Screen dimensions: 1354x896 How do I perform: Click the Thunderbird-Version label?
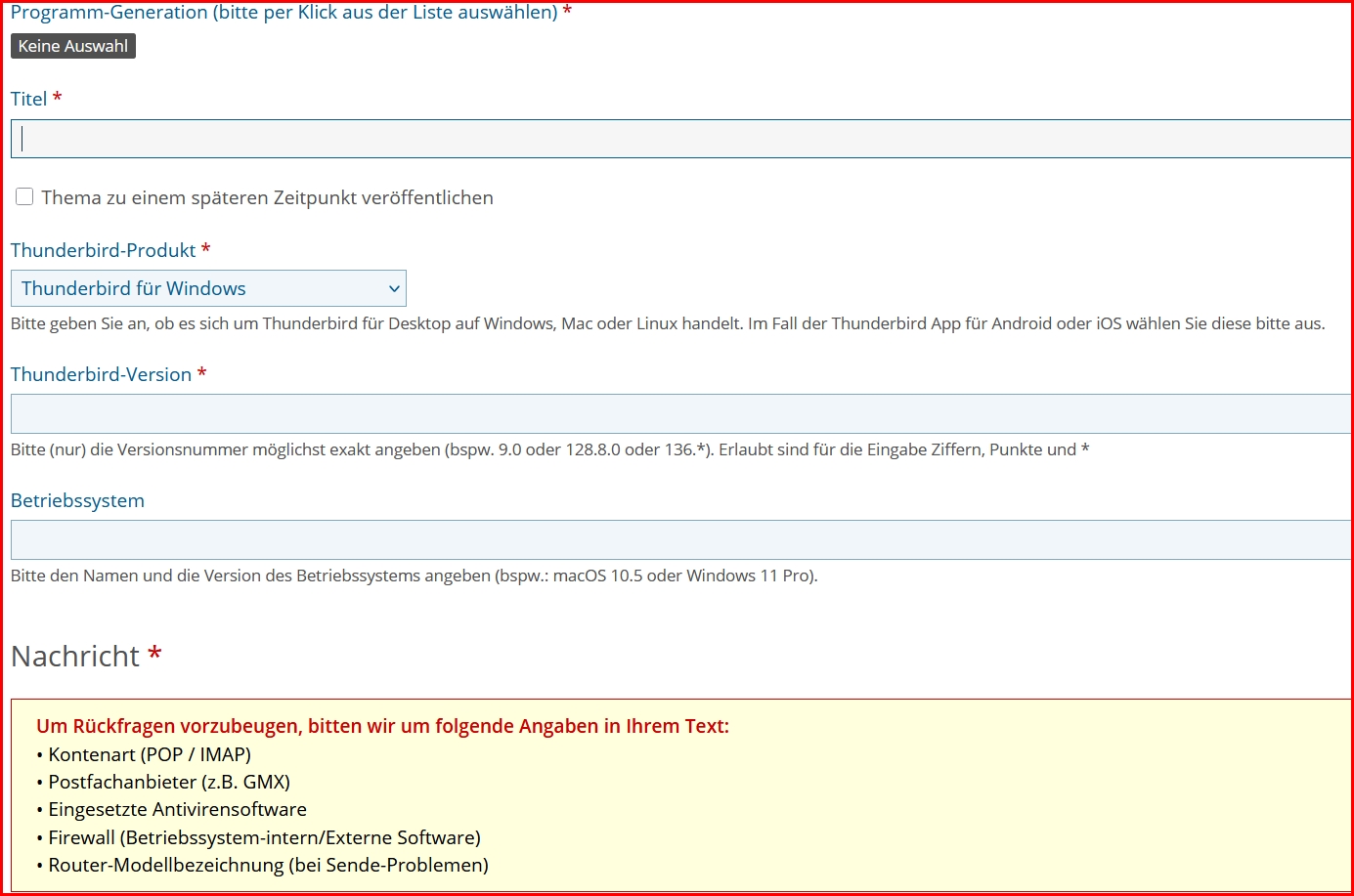pos(101,374)
